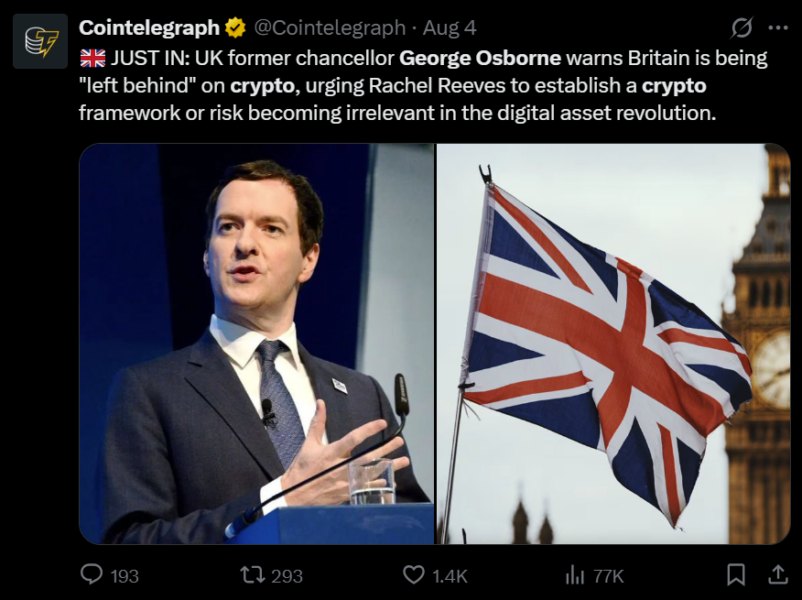This screenshot has height=600, width=802.
Task: Click the share post upload icon
Action: pos(777,574)
